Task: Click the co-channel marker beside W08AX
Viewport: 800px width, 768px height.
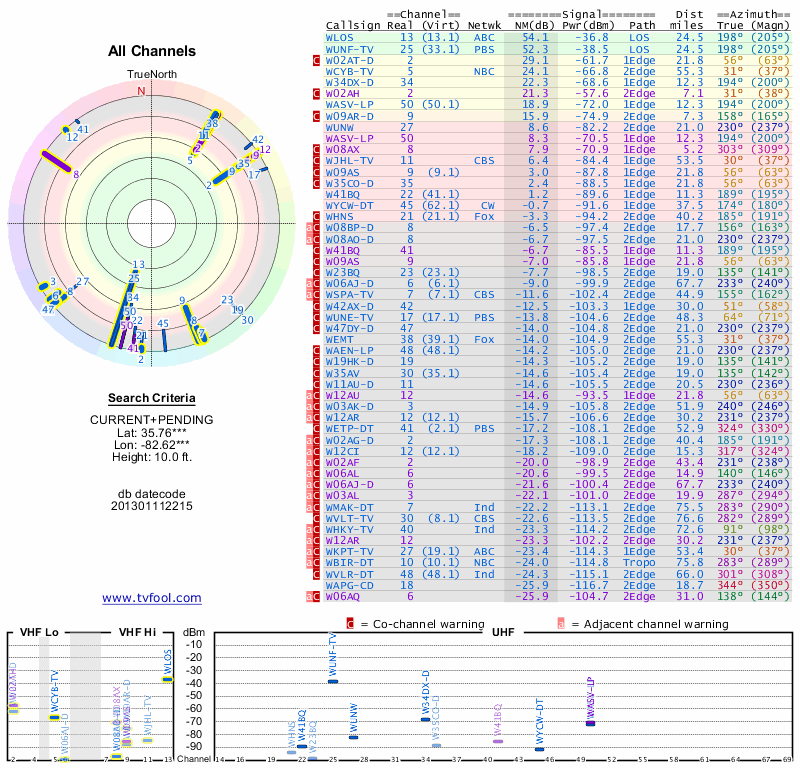Action: pyautogui.click(x=316, y=150)
